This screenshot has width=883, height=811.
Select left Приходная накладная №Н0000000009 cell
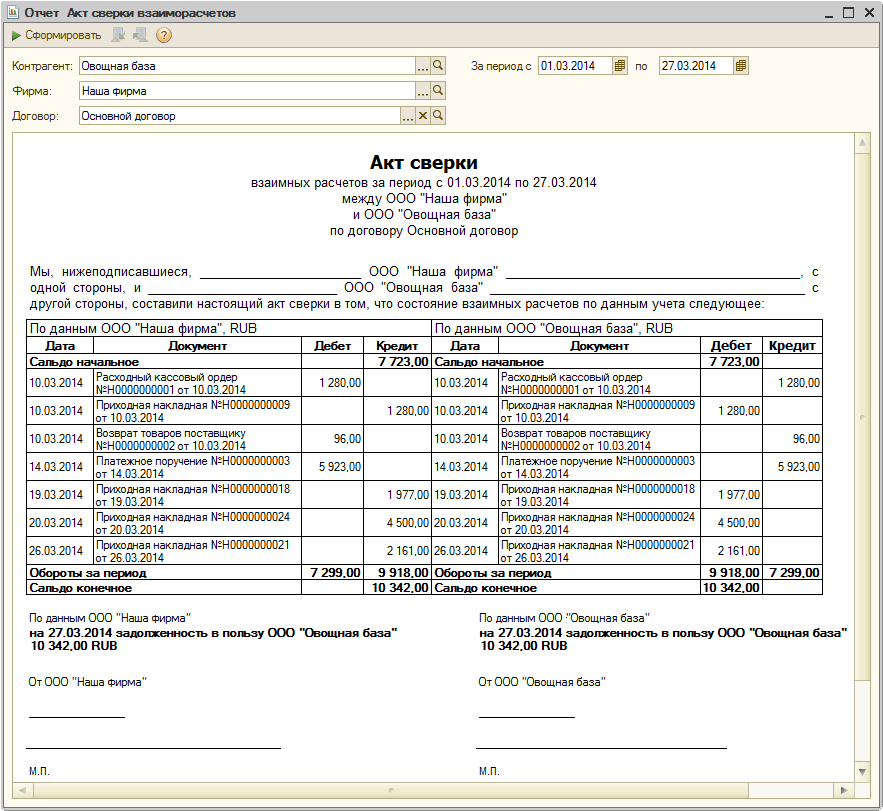point(197,411)
